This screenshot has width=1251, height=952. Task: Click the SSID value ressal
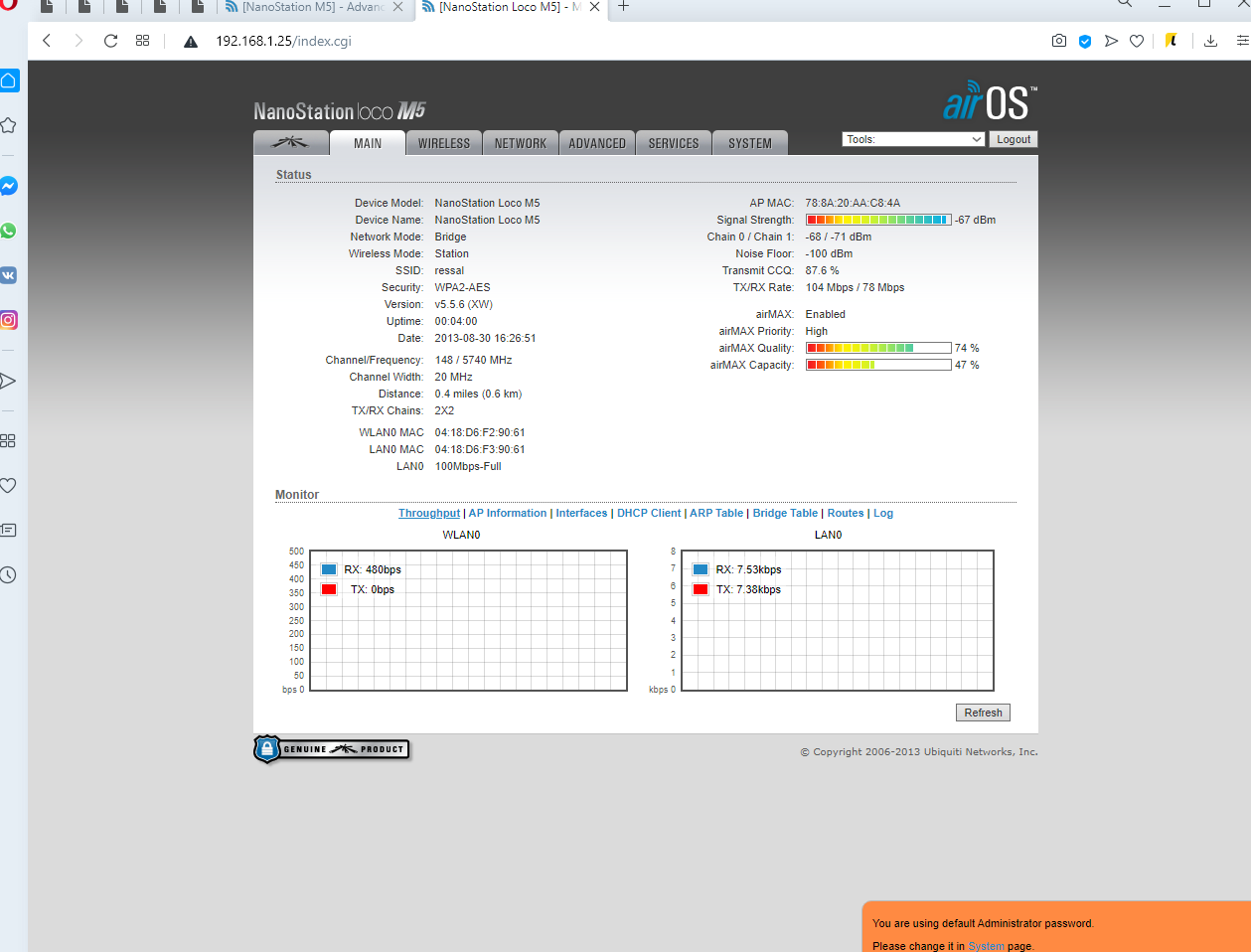(x=449, y=270)
